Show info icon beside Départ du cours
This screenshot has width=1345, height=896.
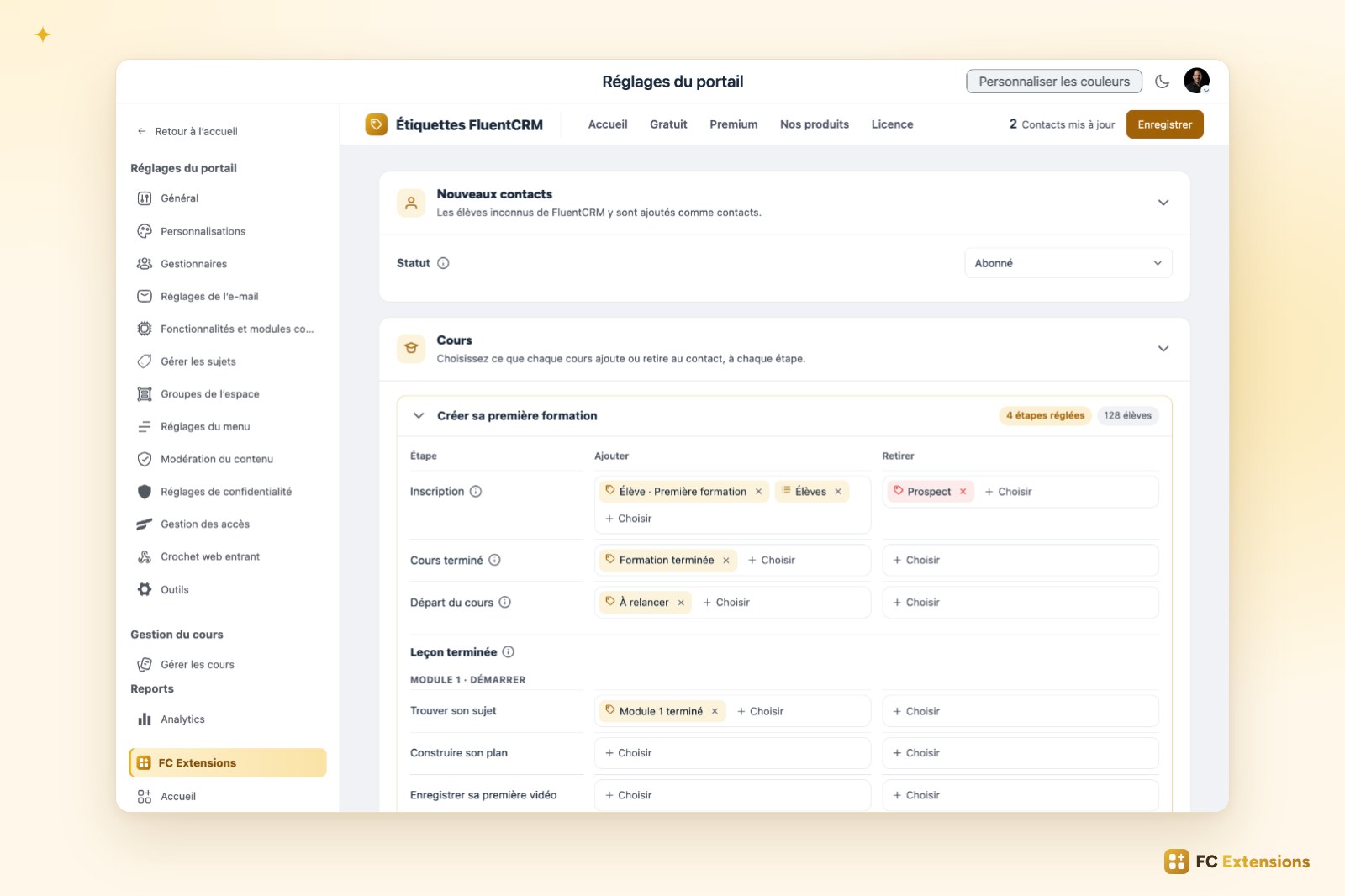click(x=504, y=602)
